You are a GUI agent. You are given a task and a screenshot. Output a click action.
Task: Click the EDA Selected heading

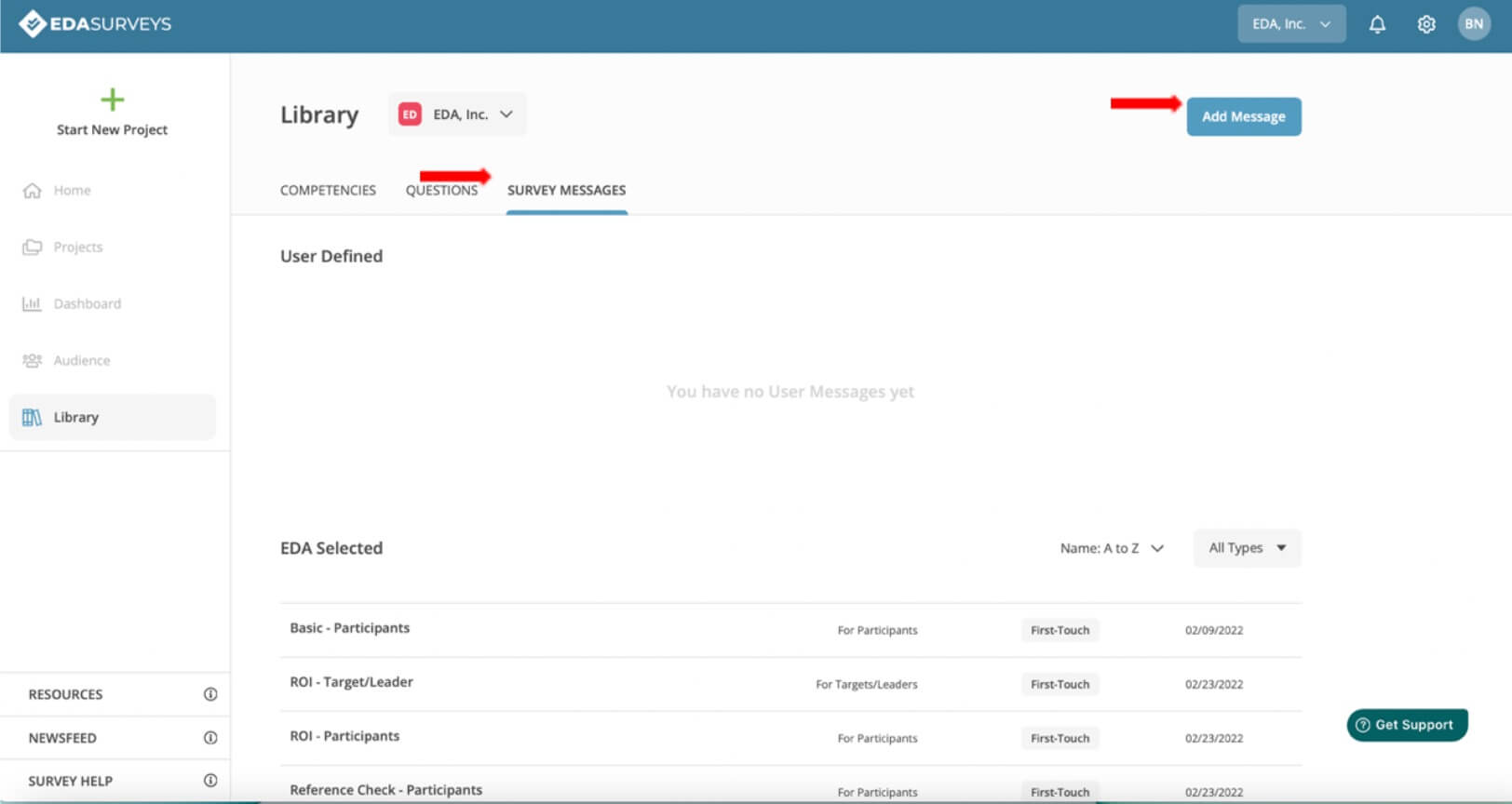click(331, 548)
